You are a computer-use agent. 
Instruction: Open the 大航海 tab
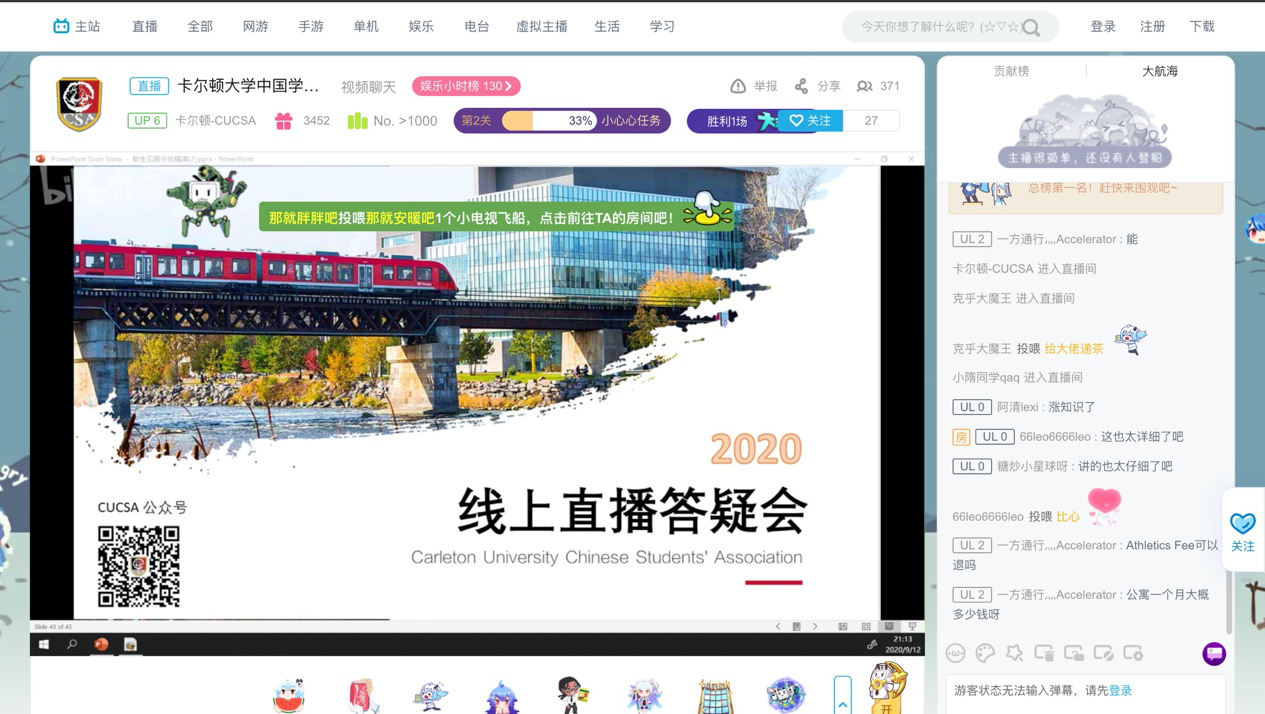(x=1159, y=71)
